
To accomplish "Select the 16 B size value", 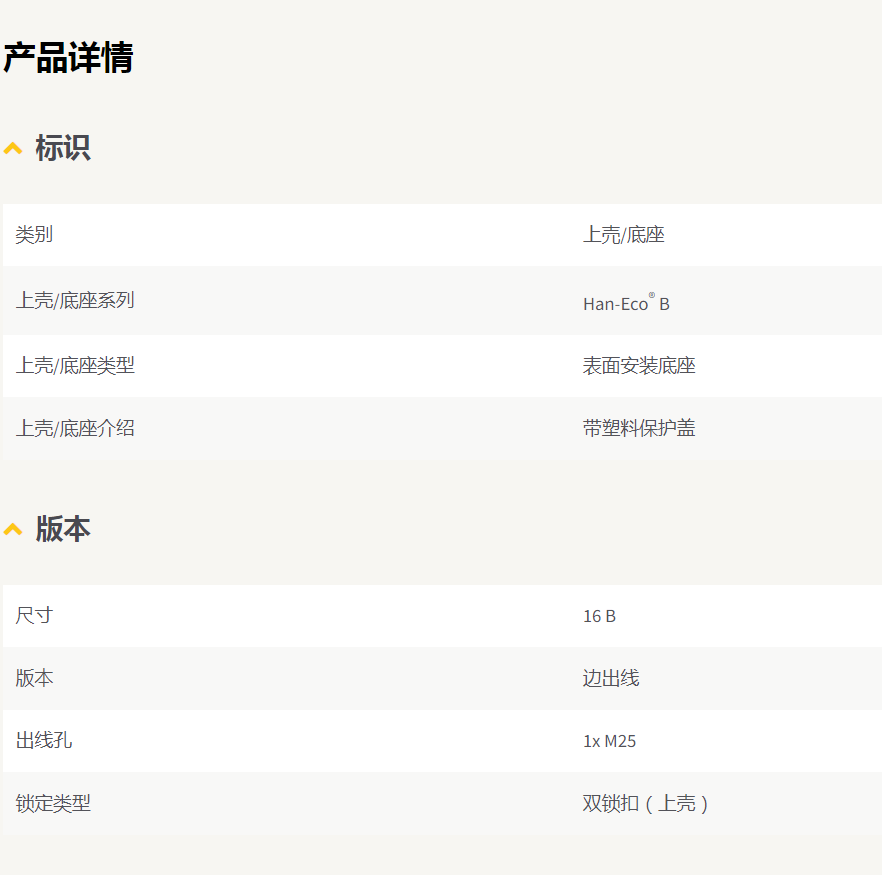I will pyautogui.click(x=600, y=616).
